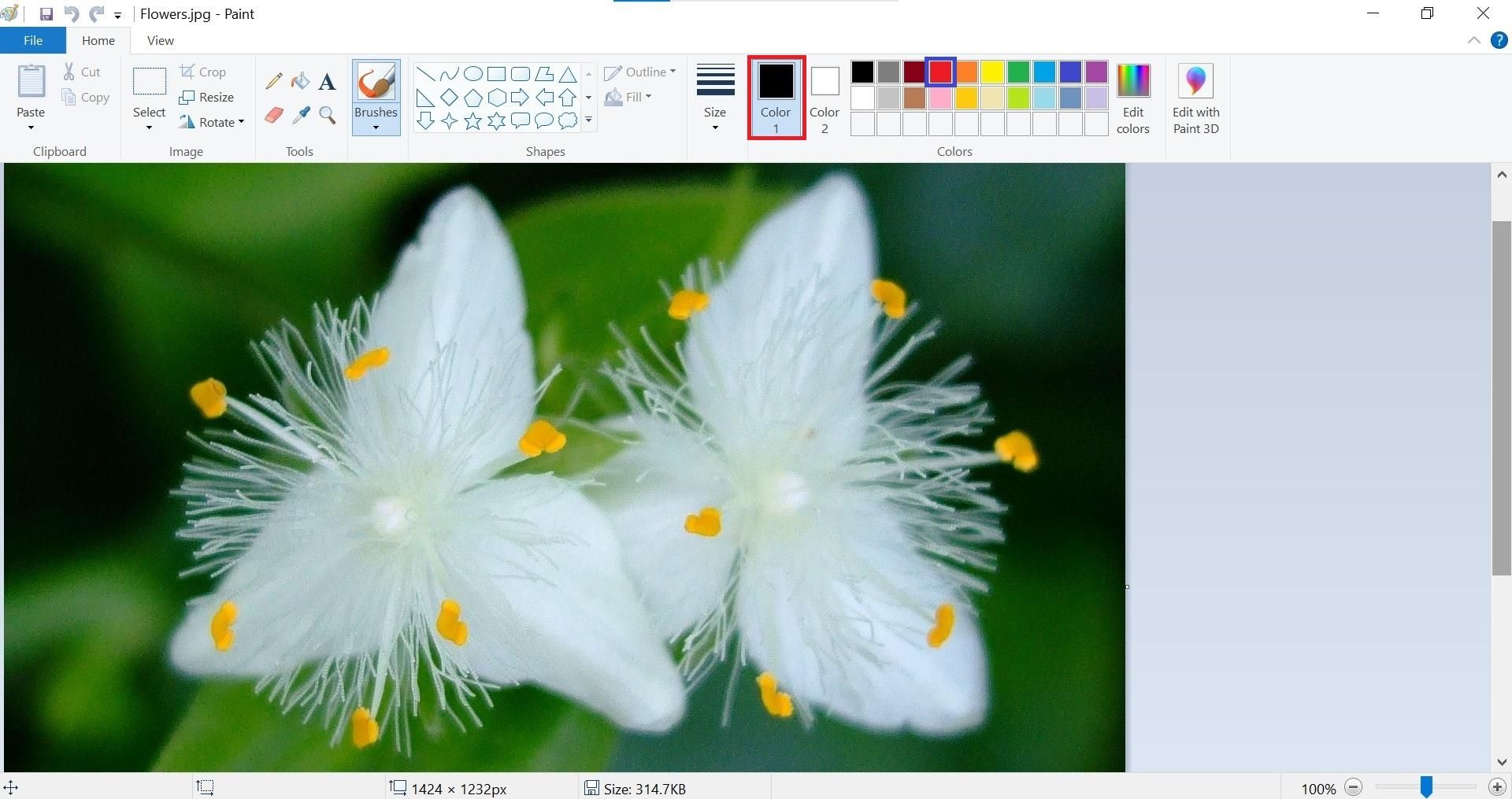Viewport: 1512px width, 799px height.
Task: Select the Crop tool
Action: click(205, 71)
